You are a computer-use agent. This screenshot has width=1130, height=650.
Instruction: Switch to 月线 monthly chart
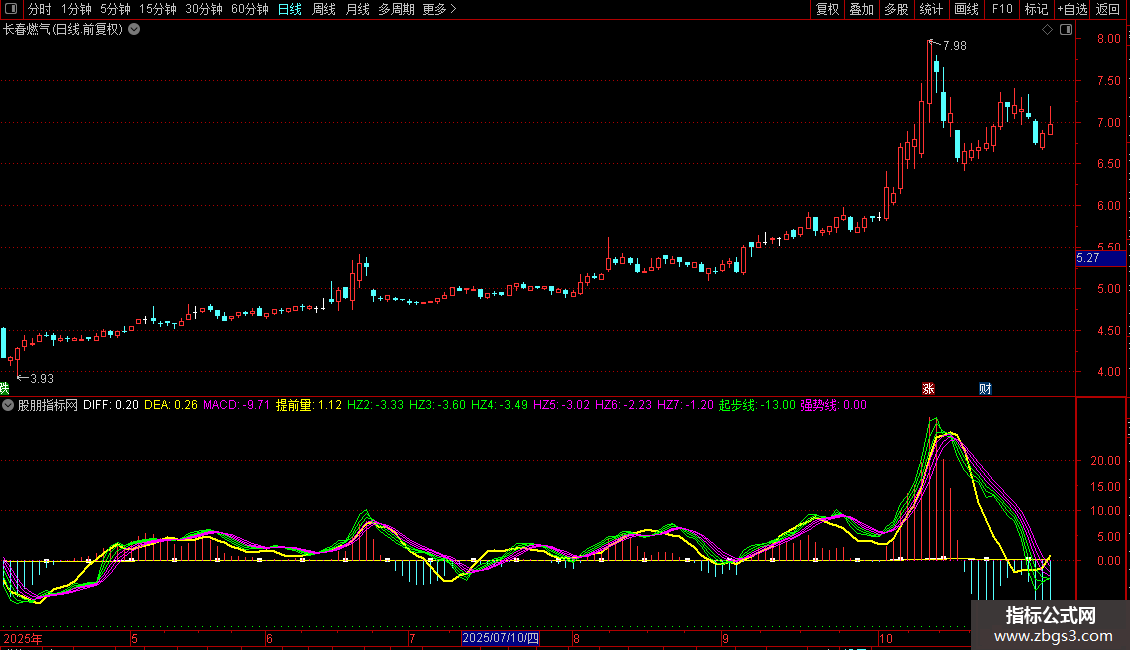pos(357,9)
